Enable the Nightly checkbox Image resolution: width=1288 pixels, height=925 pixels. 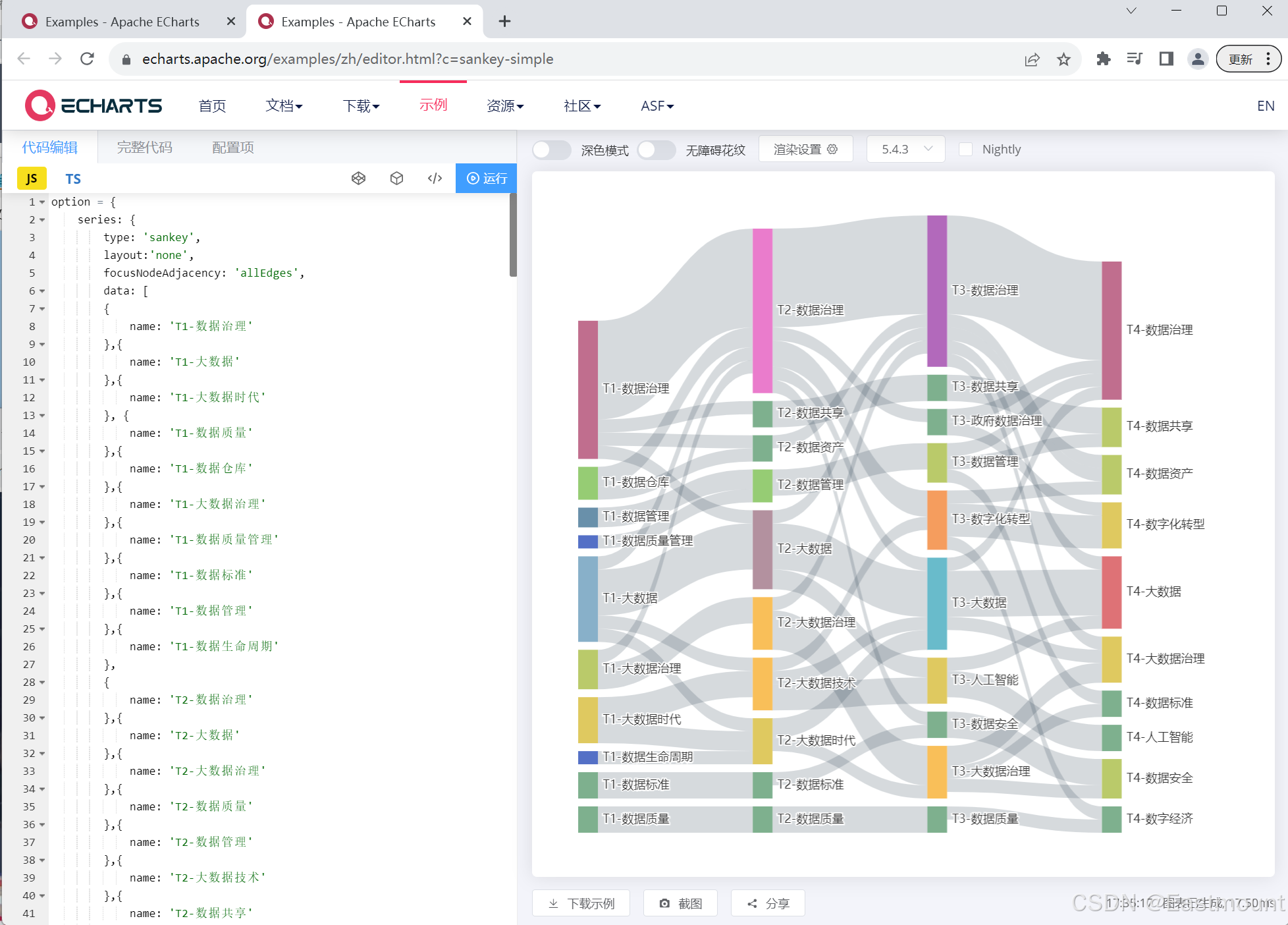point(965,150)
